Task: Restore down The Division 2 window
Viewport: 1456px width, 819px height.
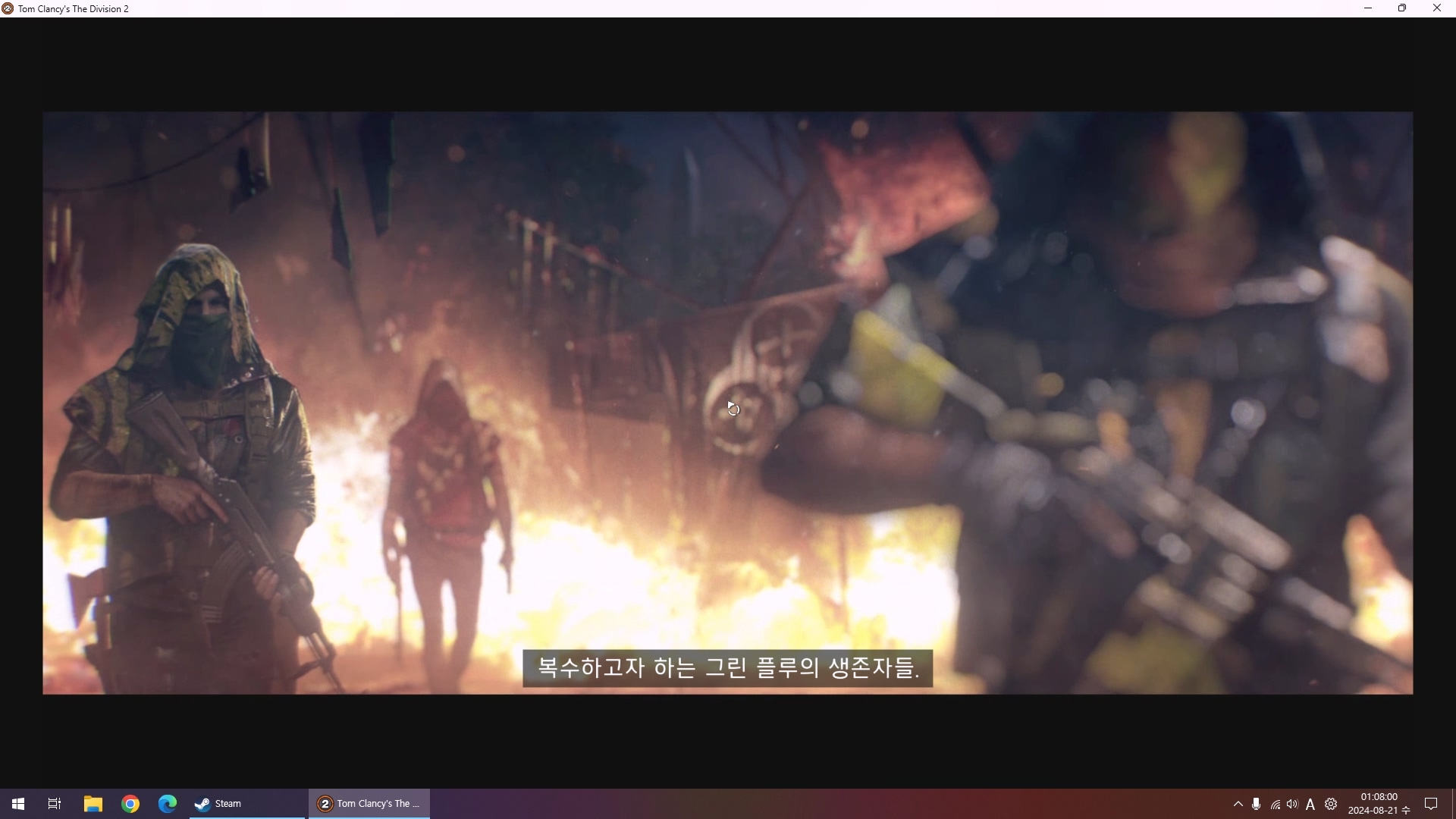Action: click(1402, 8)
